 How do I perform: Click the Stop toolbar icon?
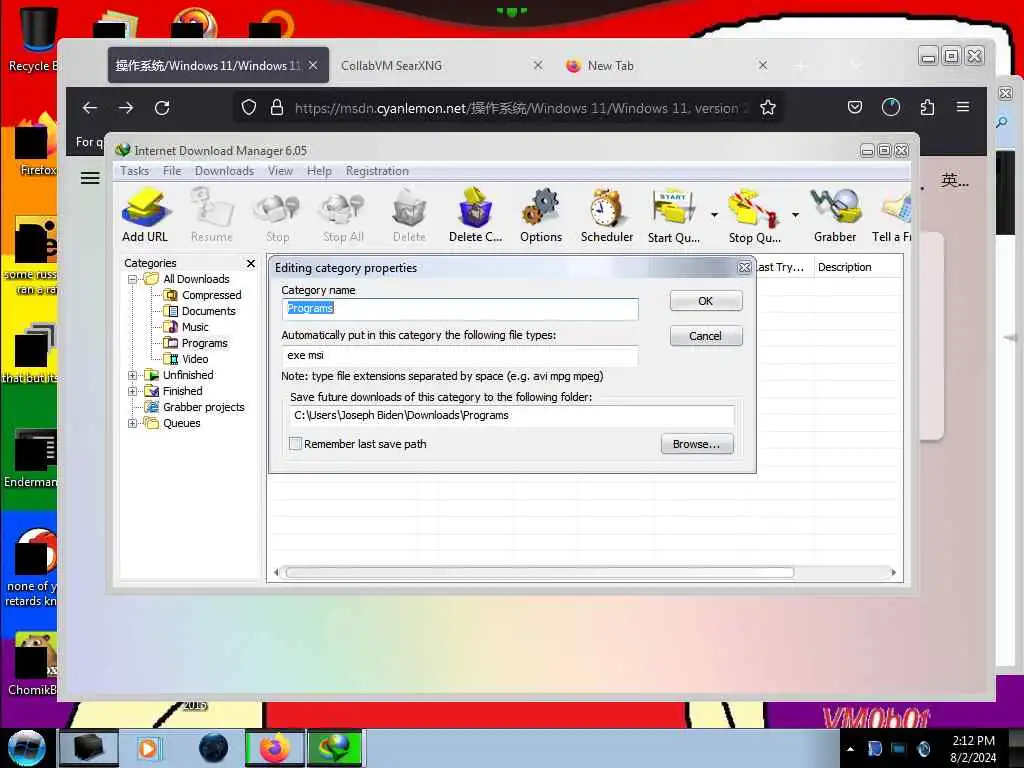(278, 216)
